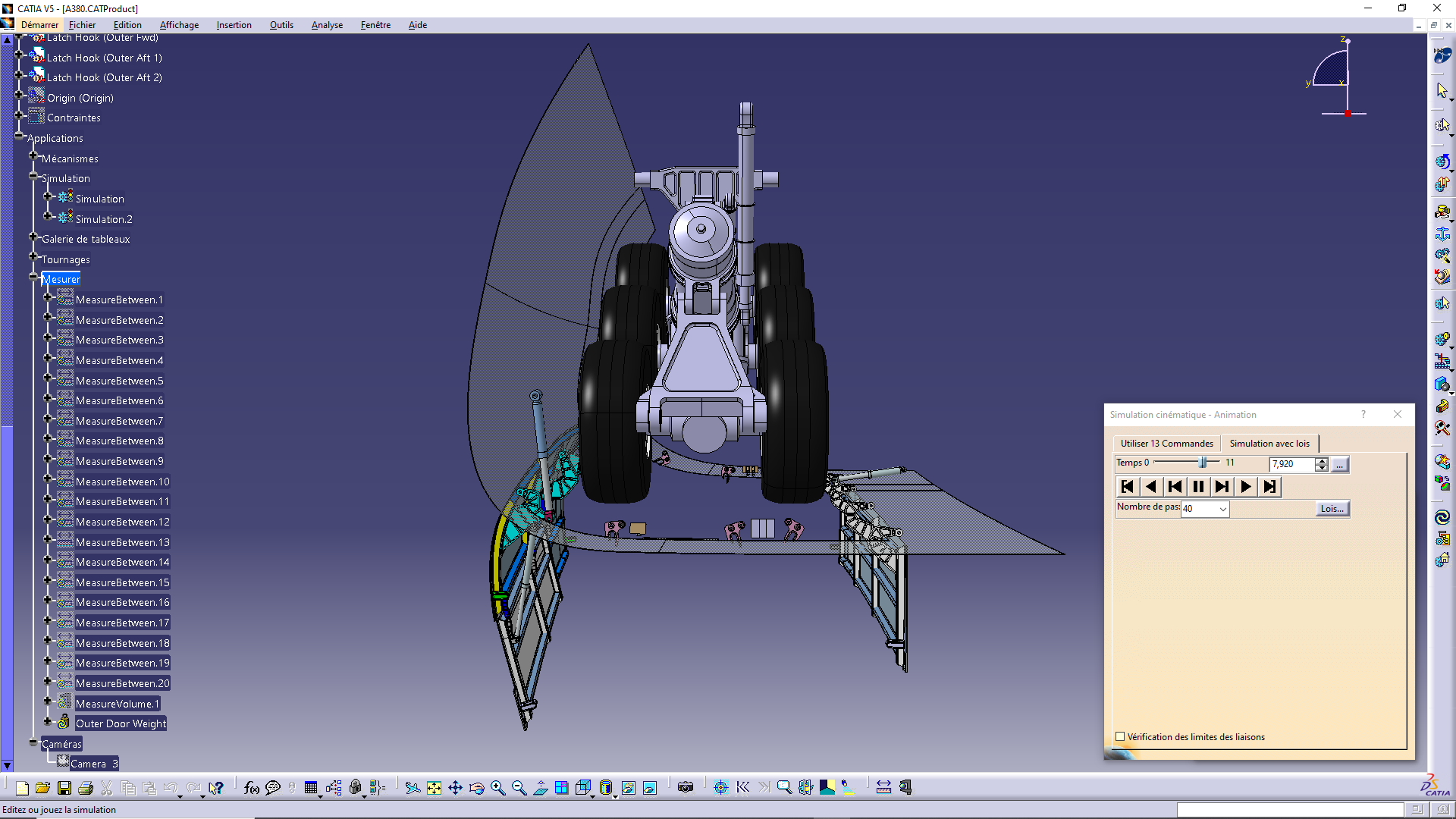
Task: Collapse the Mesurer tree node
Action: tap(33, 278)
